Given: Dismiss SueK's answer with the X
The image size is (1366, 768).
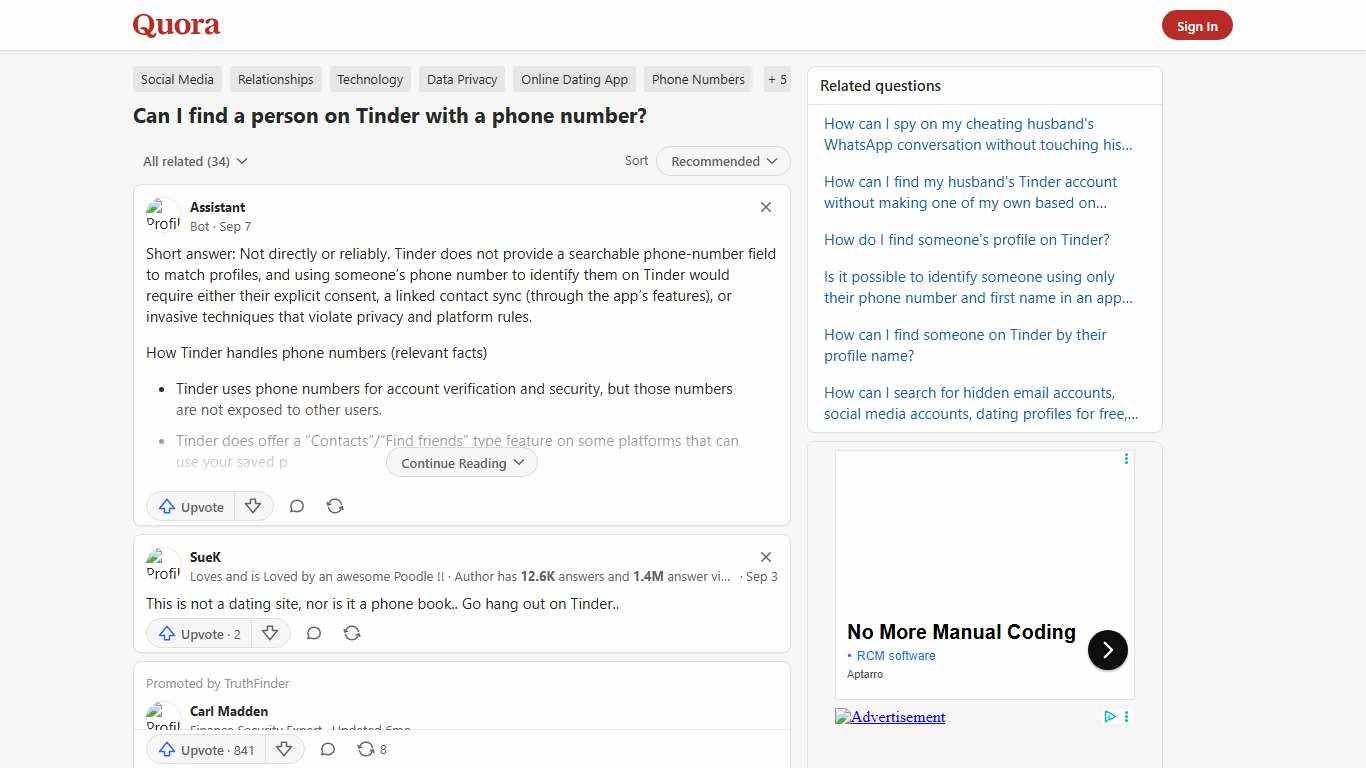Looking at the screenshot, I should coord(765,557).
